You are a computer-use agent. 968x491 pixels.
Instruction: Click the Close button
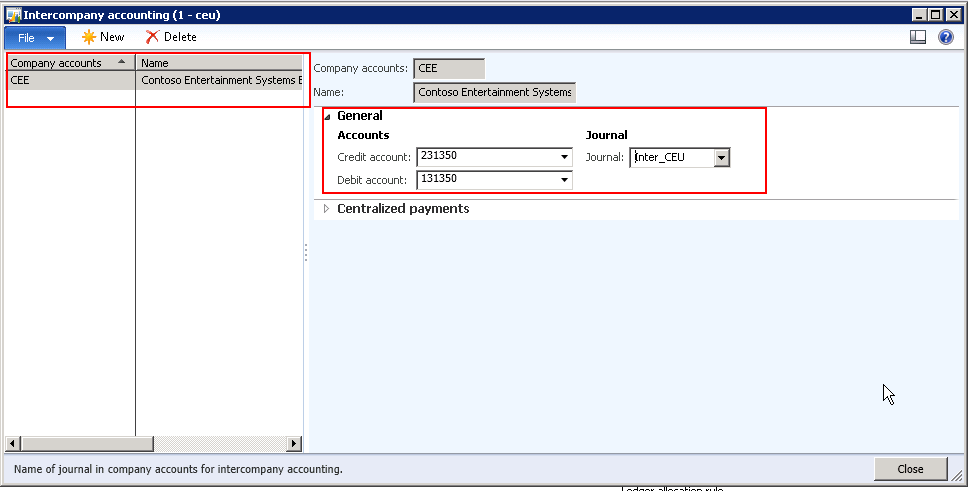pyautogui.click(x=910, y=469)
